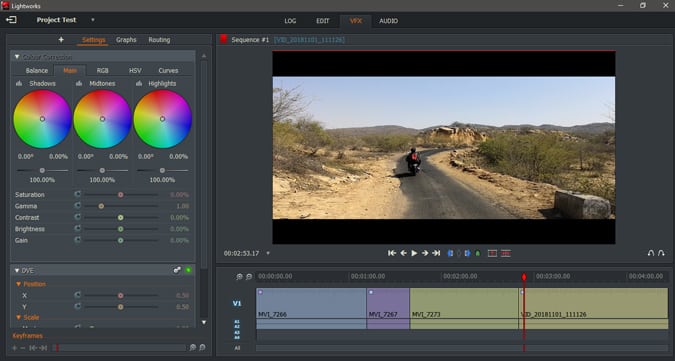Screen dimensions: 675x361
Task: Clear marks with the middle marker icon
Action: tap(458, 253)
